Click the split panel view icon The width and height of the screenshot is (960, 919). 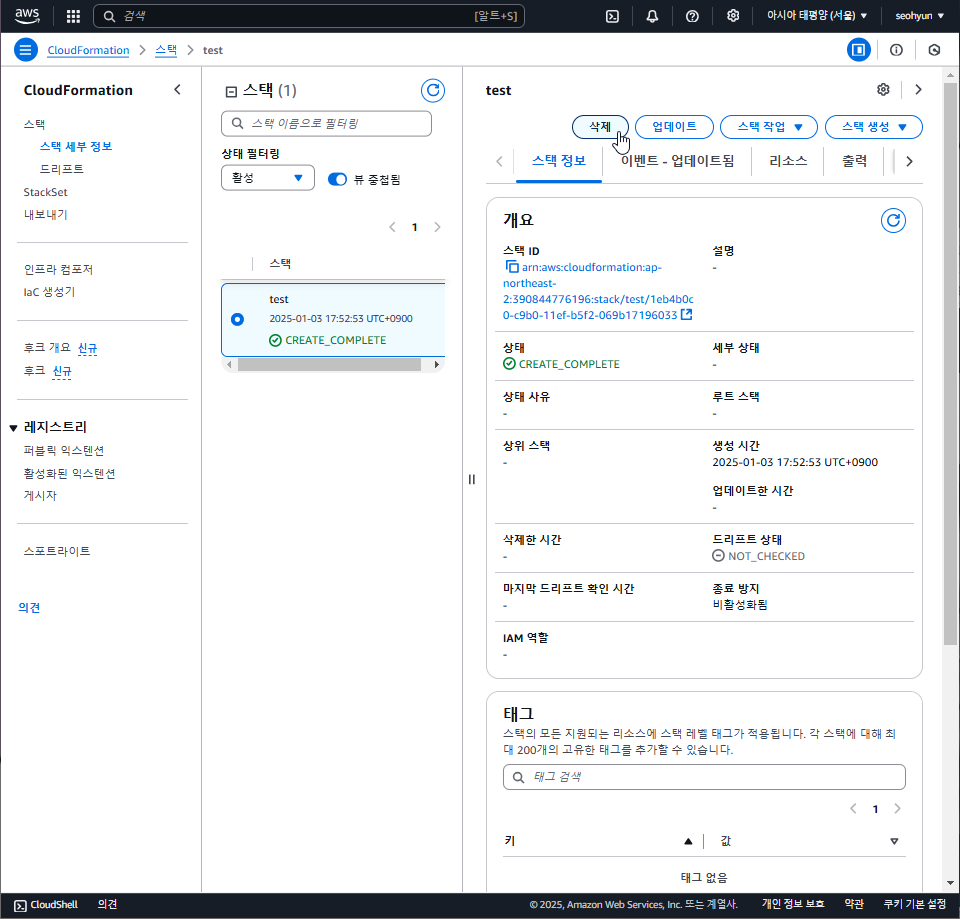(858, 50)
